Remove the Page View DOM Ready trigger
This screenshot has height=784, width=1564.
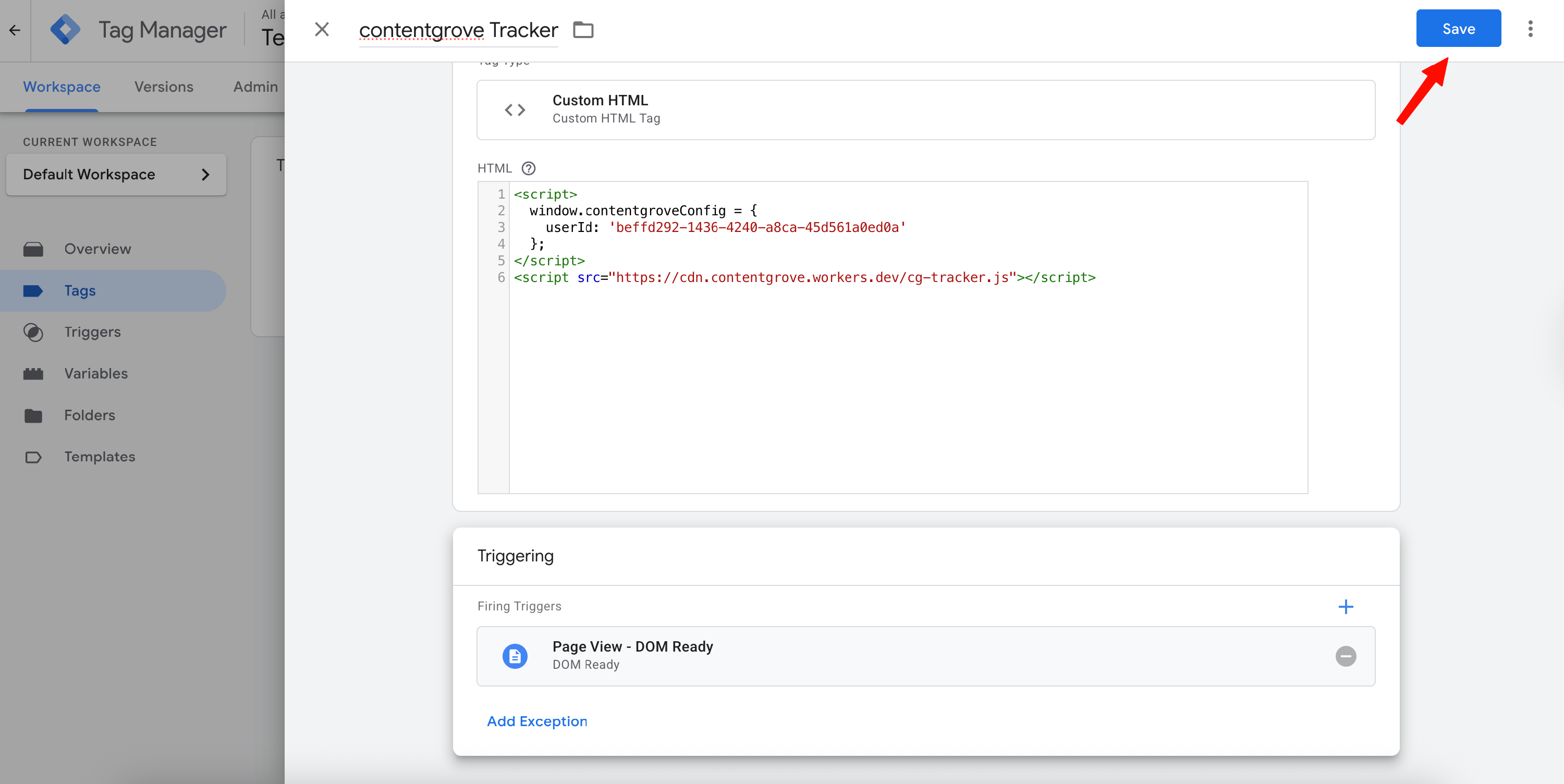tap(1346, 656)
